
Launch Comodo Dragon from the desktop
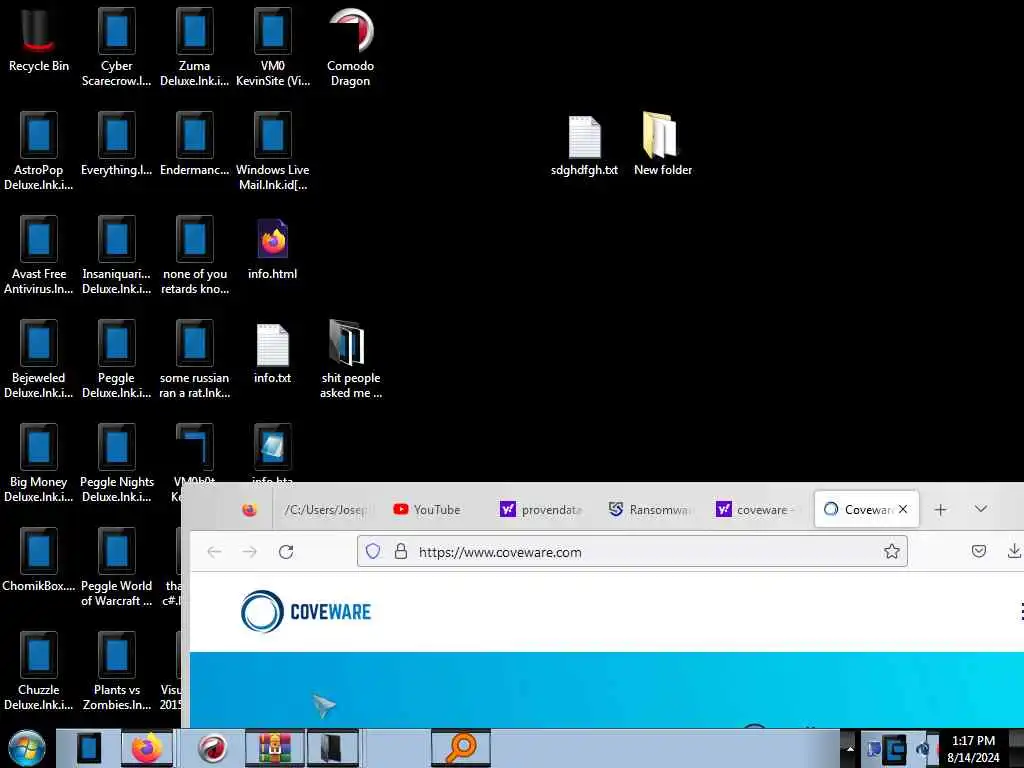coord(351,47)
